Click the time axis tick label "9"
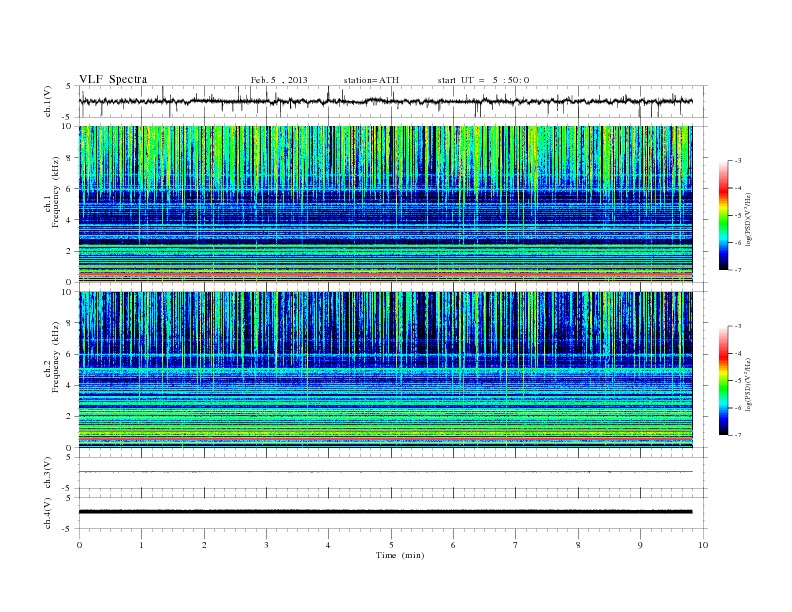Screen dimensions: 792x612 [x=640, y=545]
